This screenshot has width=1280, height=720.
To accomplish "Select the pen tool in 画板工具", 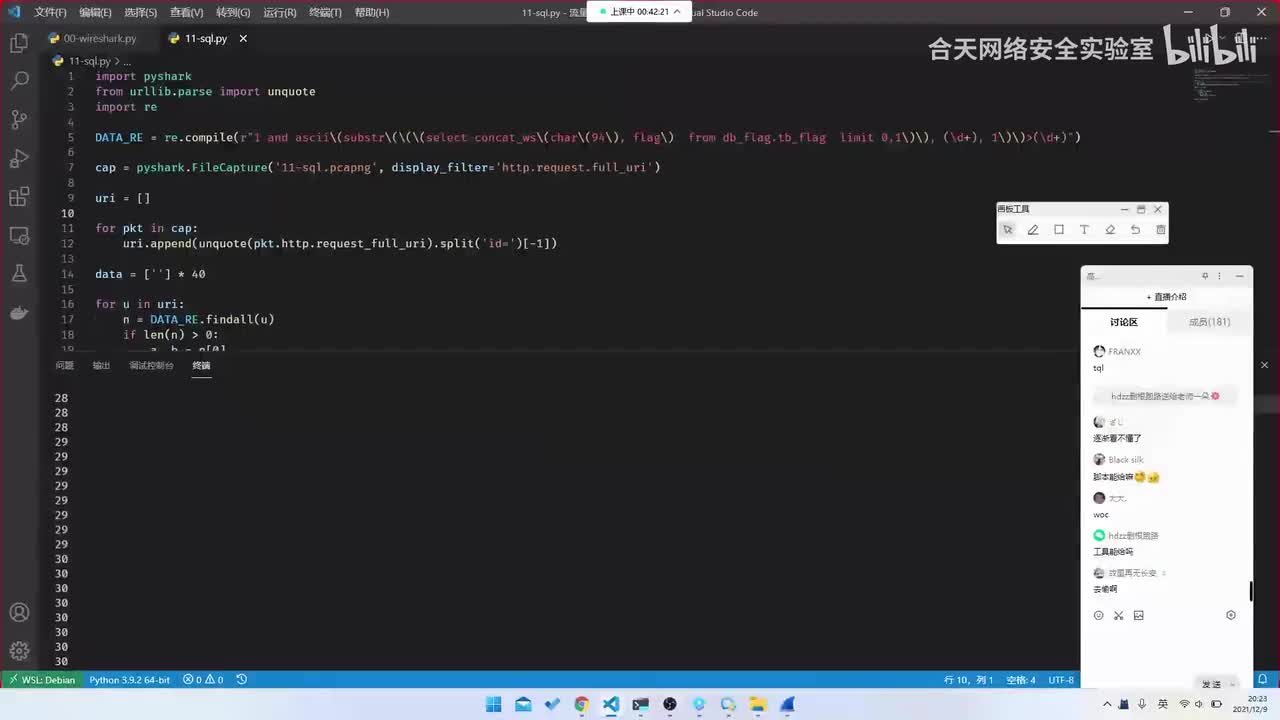I will (1033, 230).
